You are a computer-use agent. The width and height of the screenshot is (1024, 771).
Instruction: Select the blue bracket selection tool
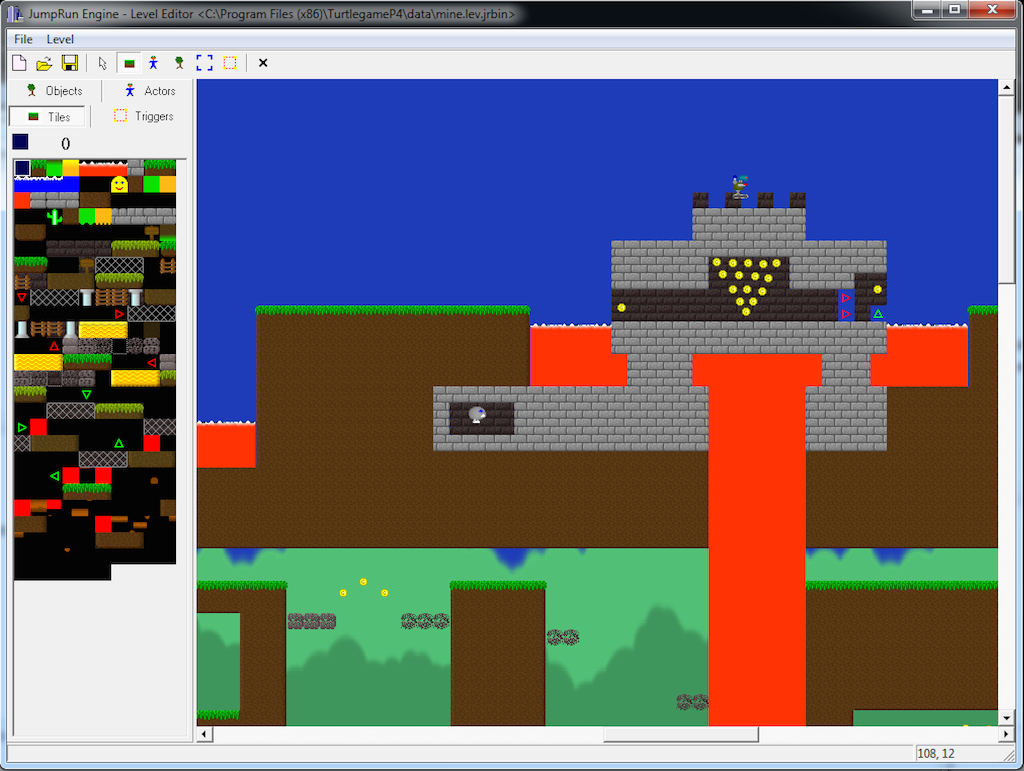click(x=204, y=63)
